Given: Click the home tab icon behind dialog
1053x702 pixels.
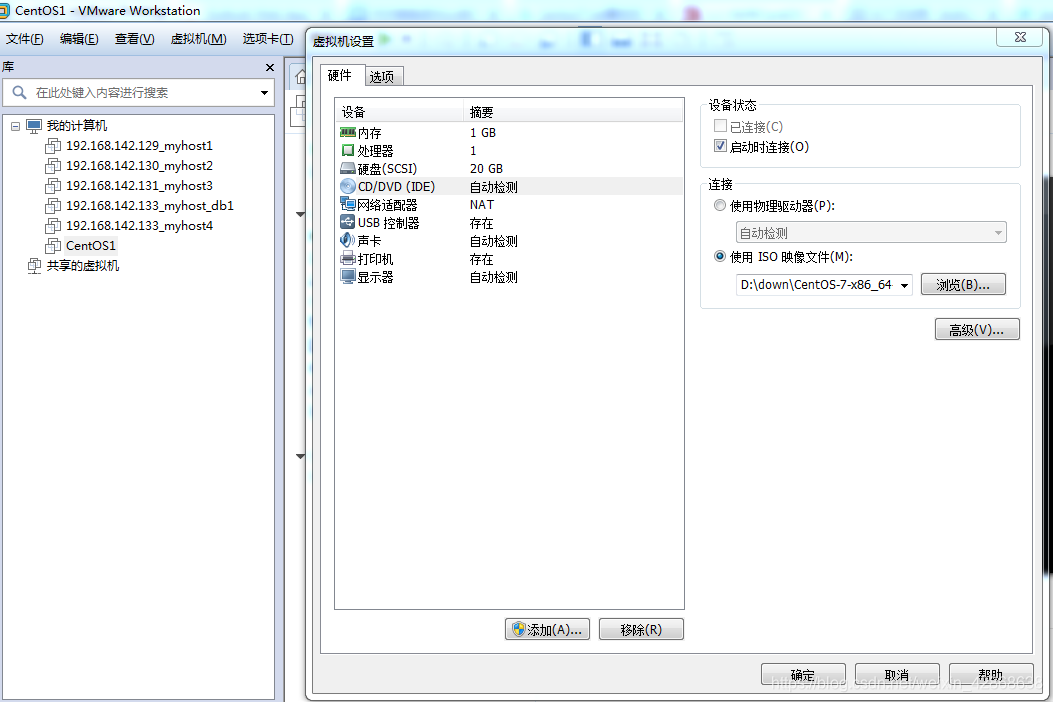Looking at the screenshot, I should point(300,76).
